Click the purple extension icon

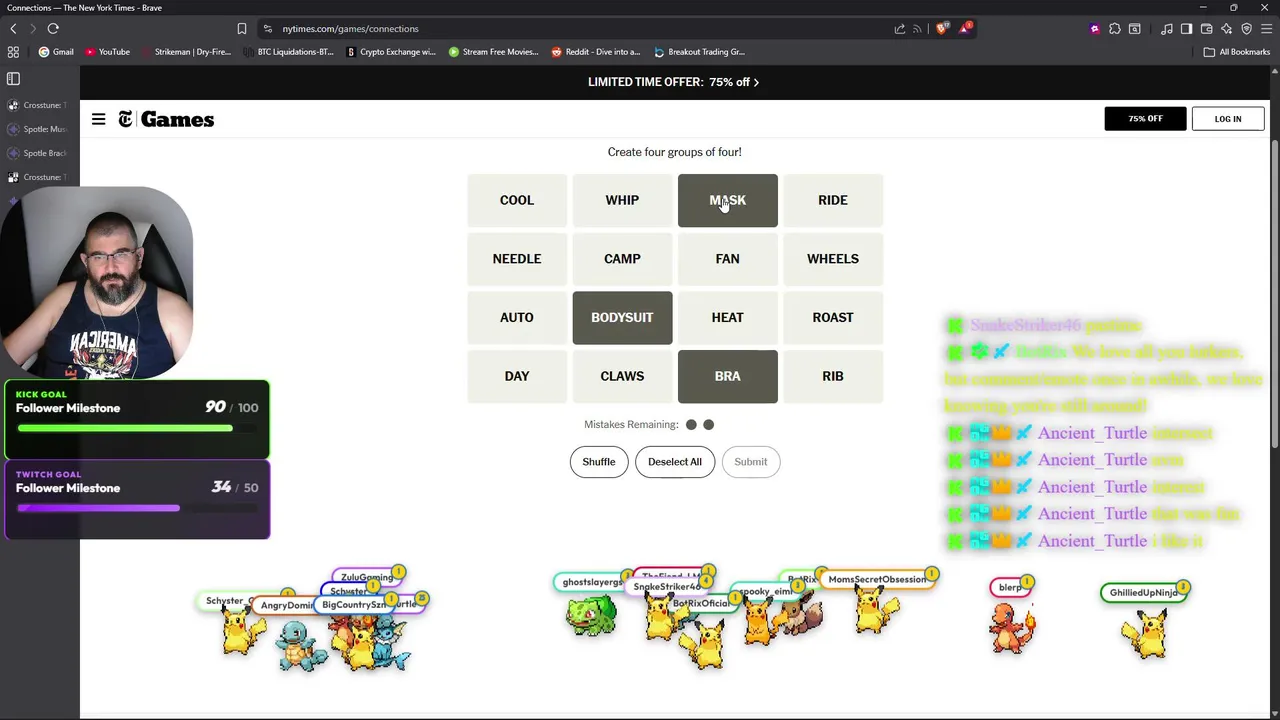[1095, 29]
